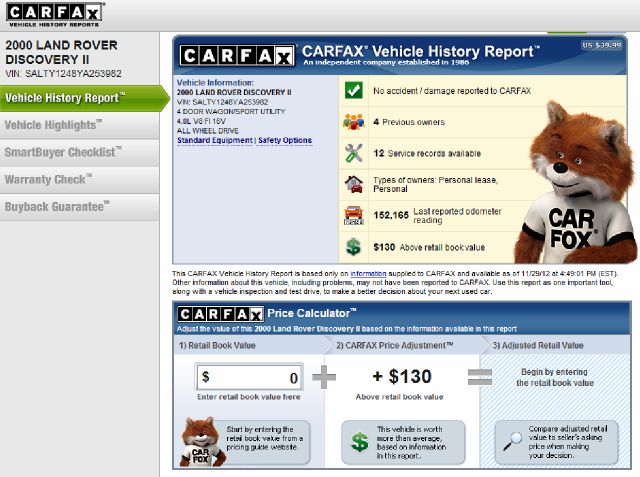
Task: Click the retail book value input field
Action: (249, 378)
